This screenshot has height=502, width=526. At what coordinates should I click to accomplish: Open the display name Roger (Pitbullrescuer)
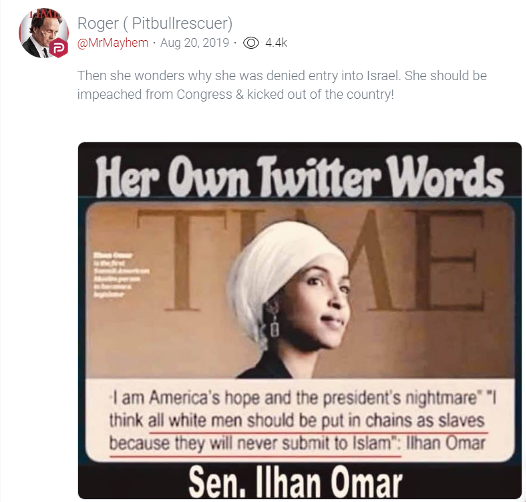click(155, 23)
